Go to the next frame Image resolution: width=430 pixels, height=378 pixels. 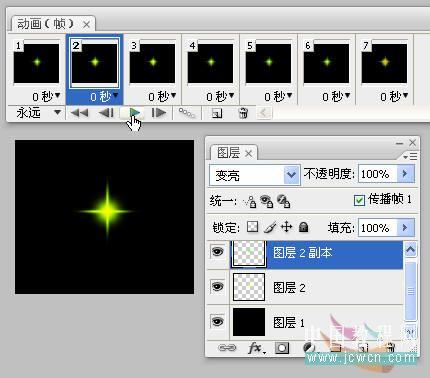click(x=159, y=113)
